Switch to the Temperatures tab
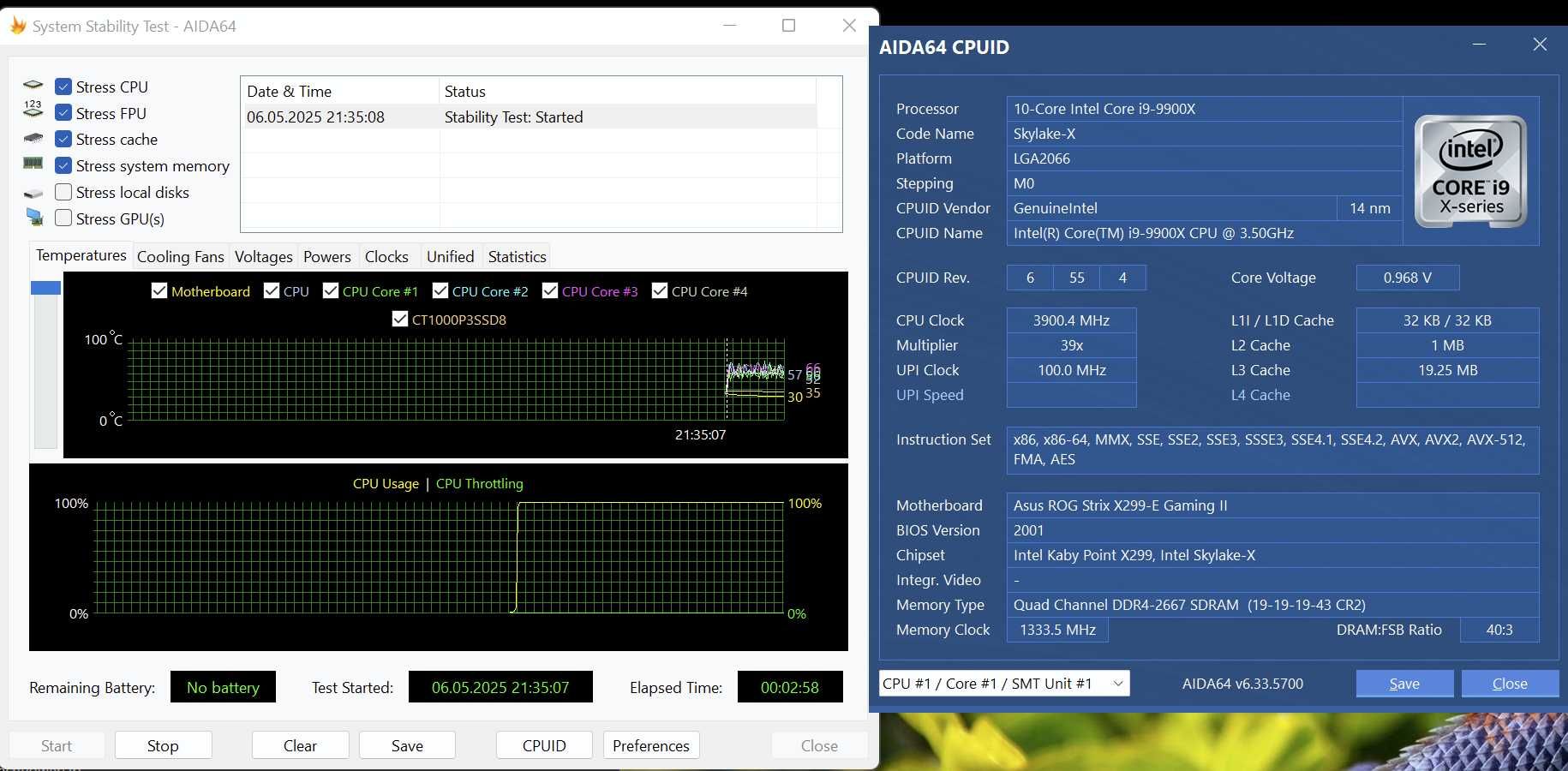This screenshot has height=771, width=1568. pos(81,255)
